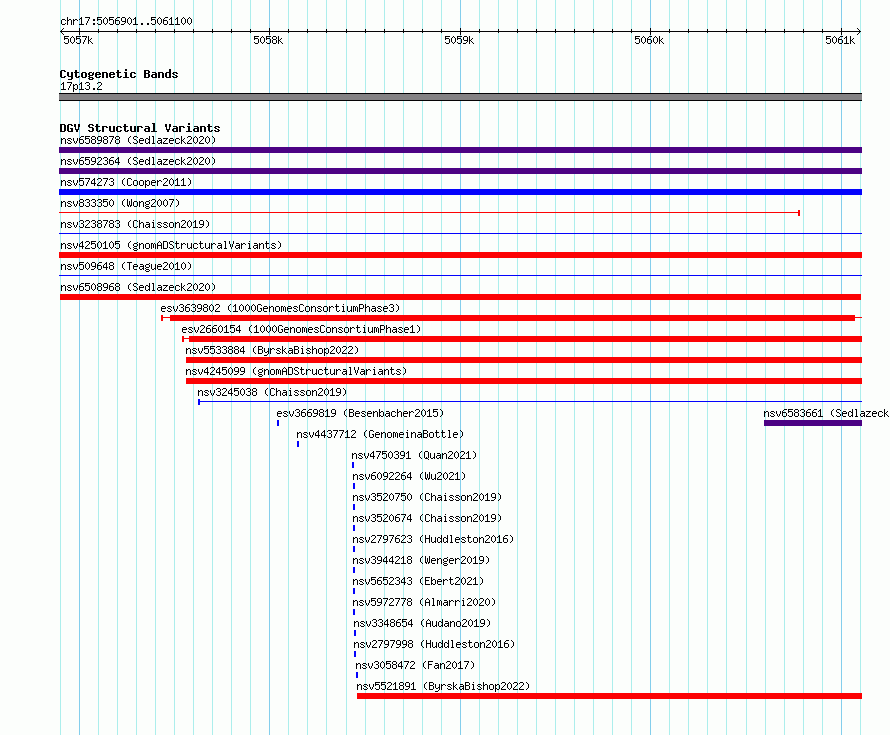Click the purple bar under nsv6592364

pos(460,171)
